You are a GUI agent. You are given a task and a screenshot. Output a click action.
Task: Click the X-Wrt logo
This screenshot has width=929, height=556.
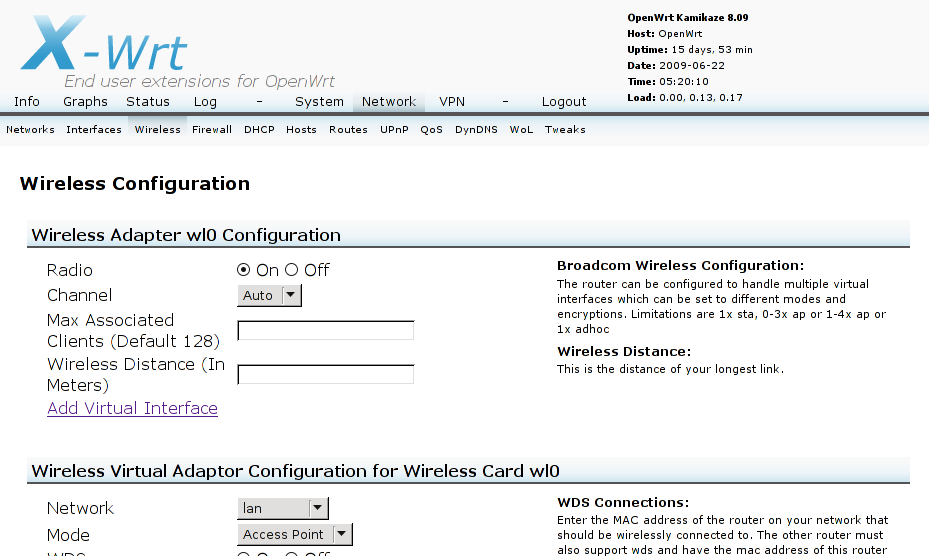point(105,45)
